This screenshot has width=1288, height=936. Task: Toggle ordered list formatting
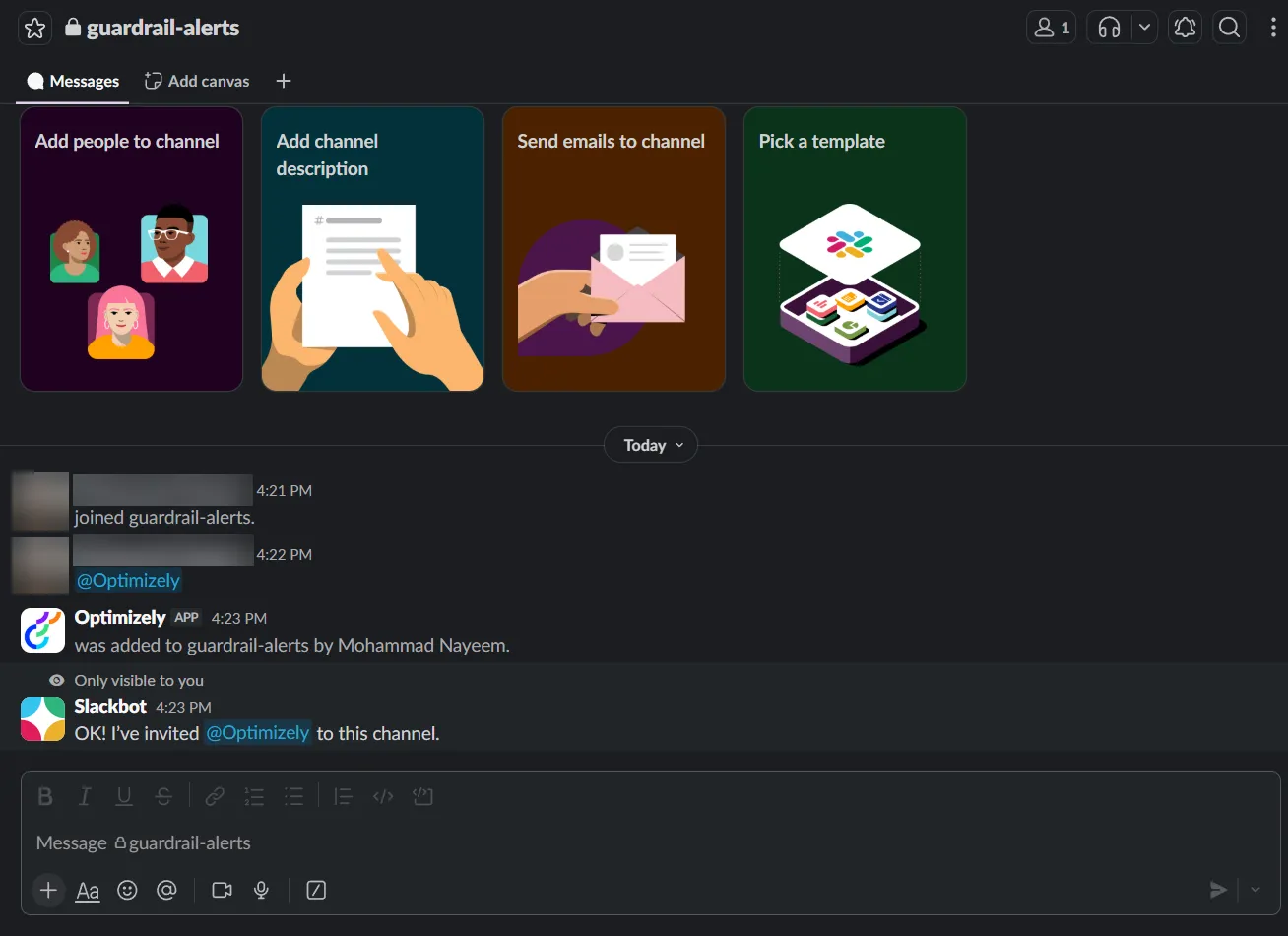(254, 796)
